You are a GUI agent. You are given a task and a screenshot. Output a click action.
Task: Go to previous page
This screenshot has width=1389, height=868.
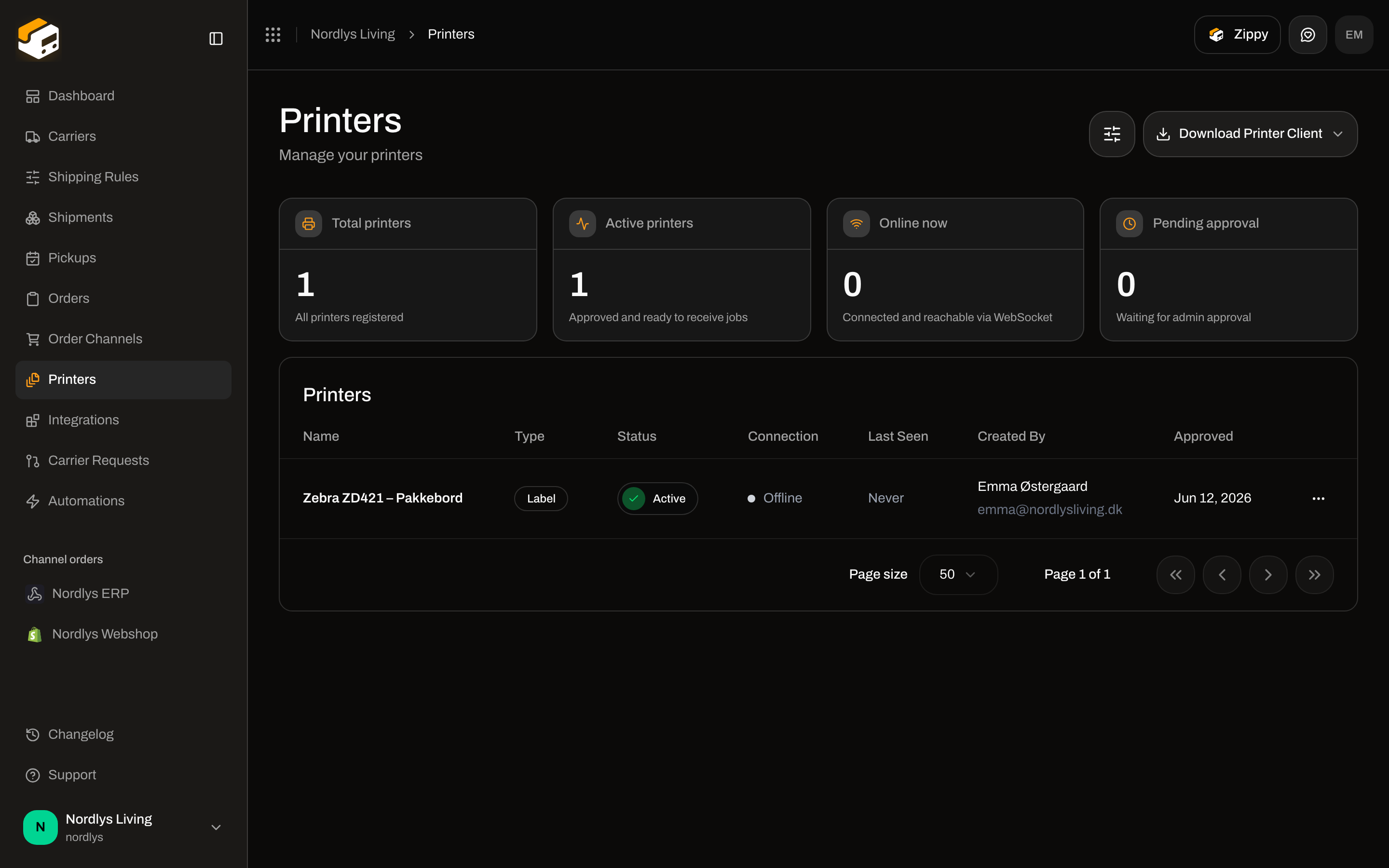[1222, 575]
